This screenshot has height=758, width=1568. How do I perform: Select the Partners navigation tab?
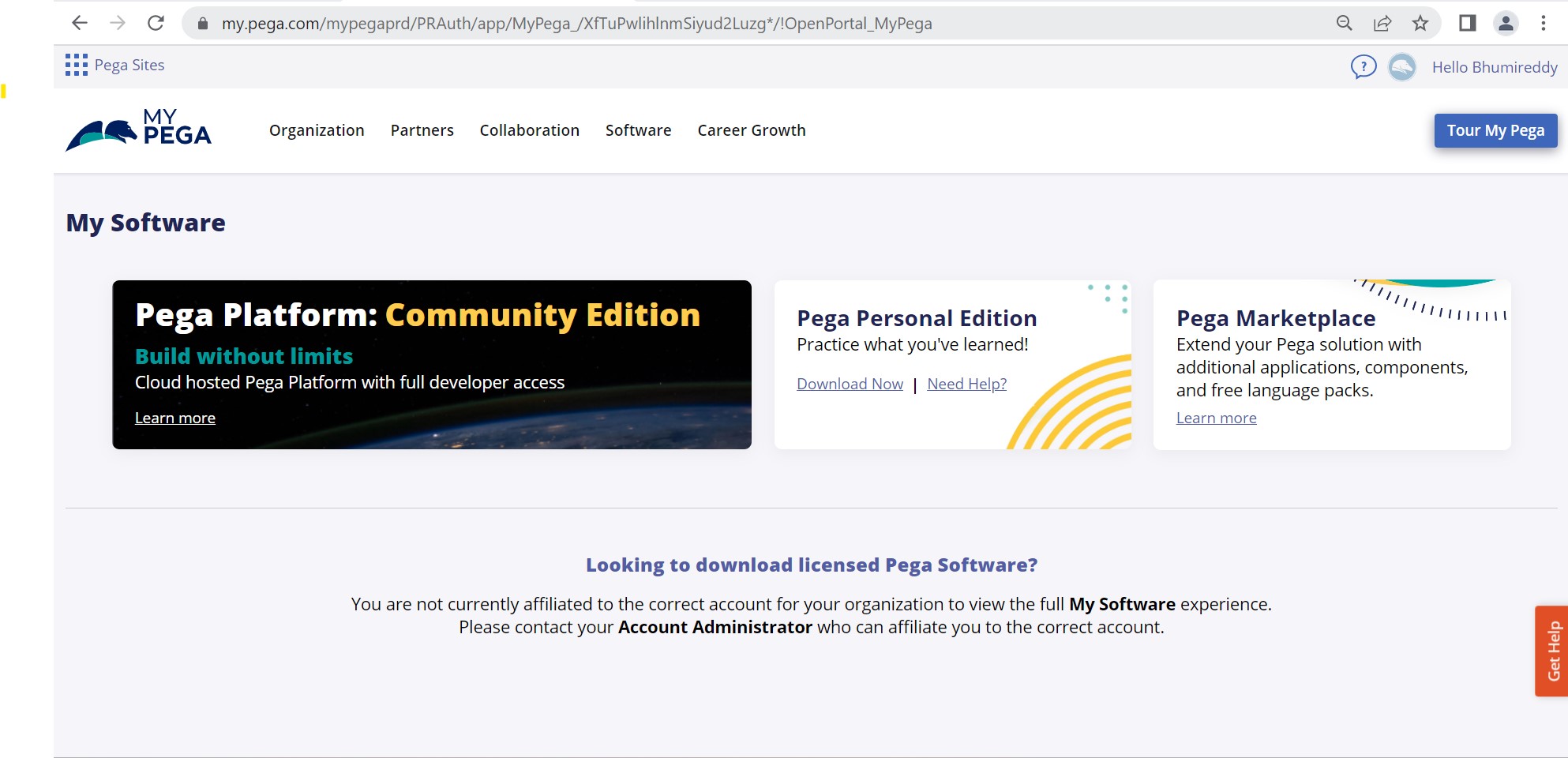tap(422, 130)
